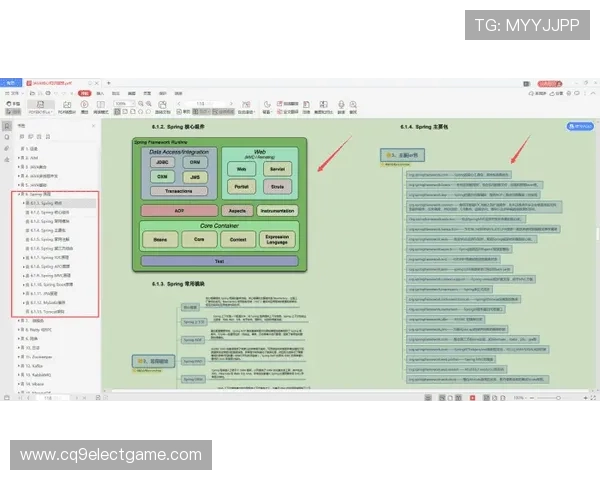Select 6.1.4 Spring bookmark entry

48,230
